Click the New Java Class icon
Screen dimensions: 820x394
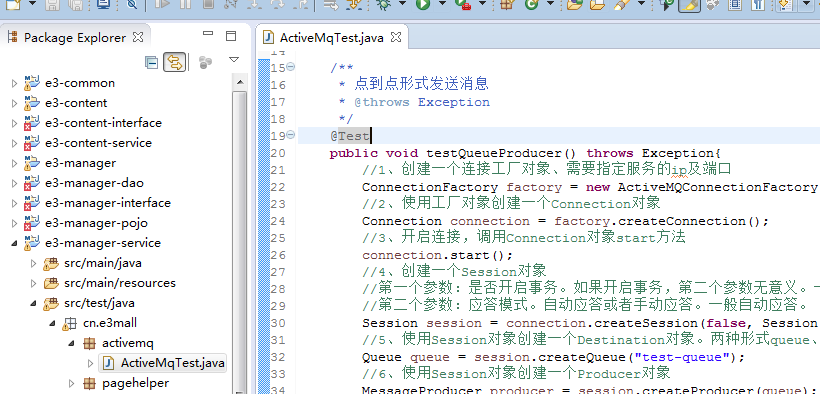pyautogui.click(x=532, y=4)
